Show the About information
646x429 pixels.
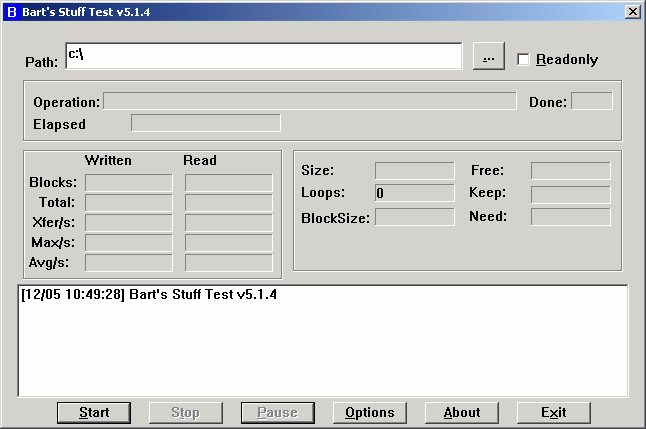pyautogui.click(x=462, y=412)
